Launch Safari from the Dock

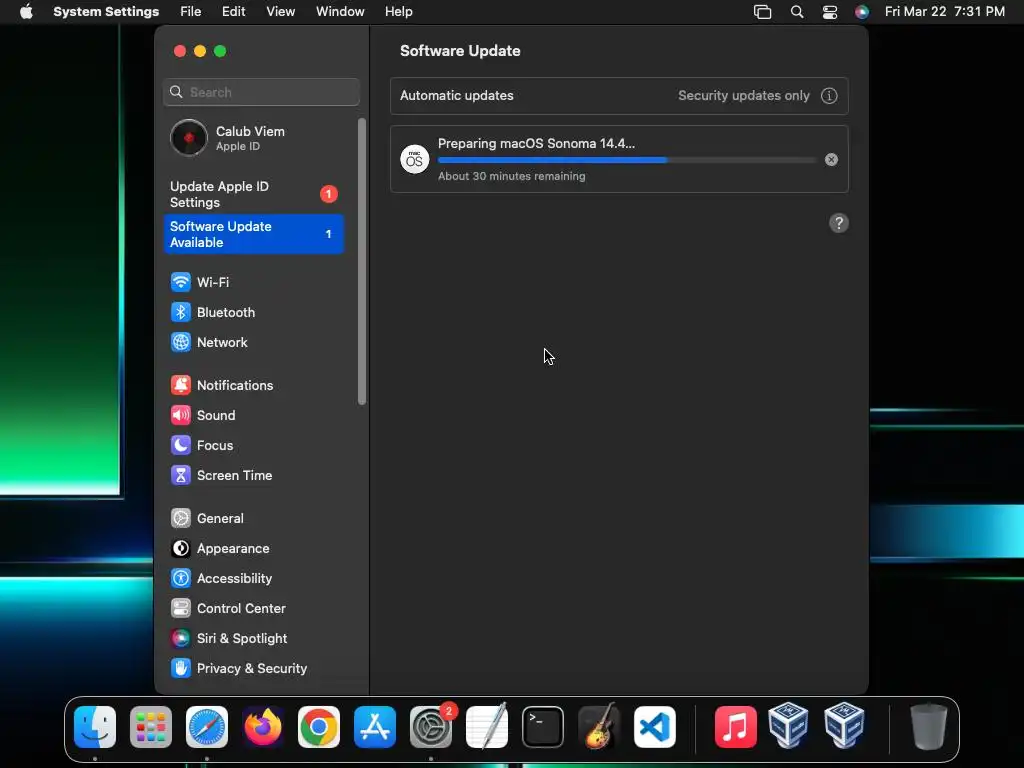(207, 727)
